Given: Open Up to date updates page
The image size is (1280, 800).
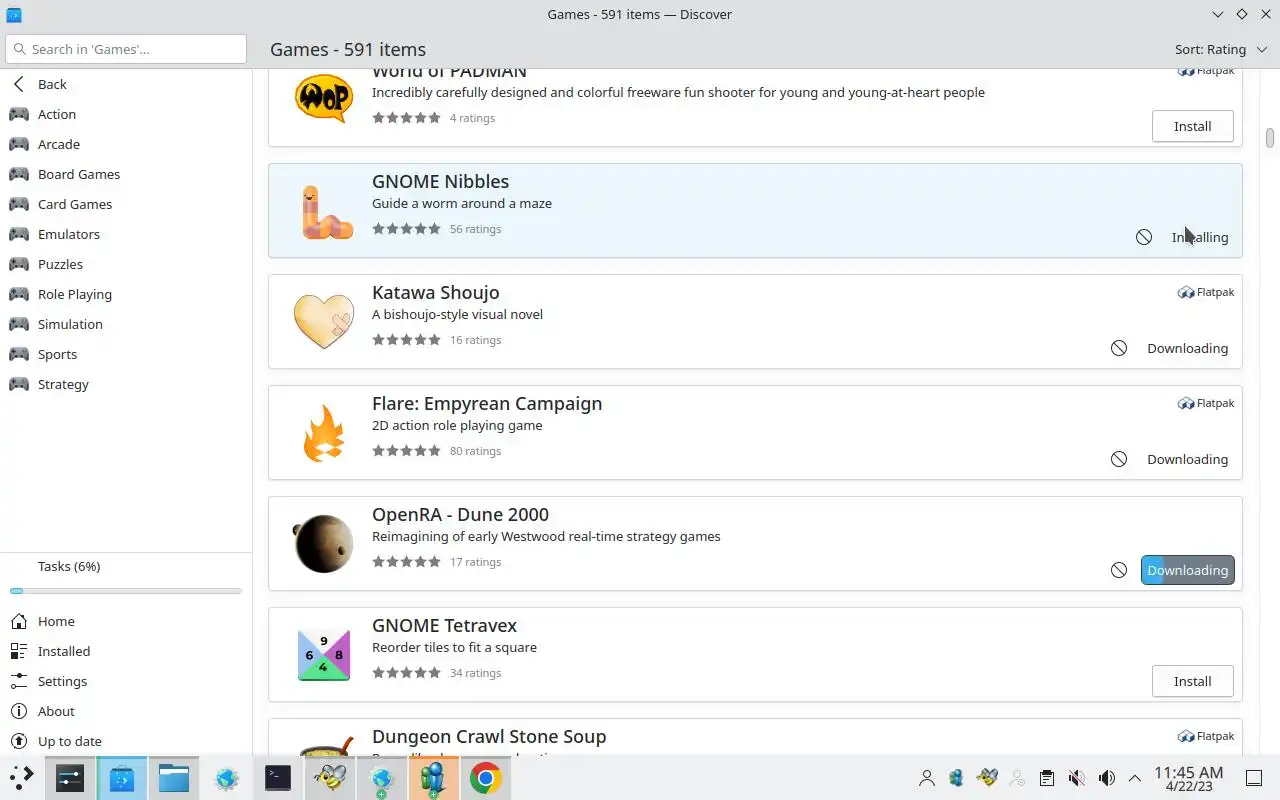Looking at the screenshot, I should tap(126, 741).
